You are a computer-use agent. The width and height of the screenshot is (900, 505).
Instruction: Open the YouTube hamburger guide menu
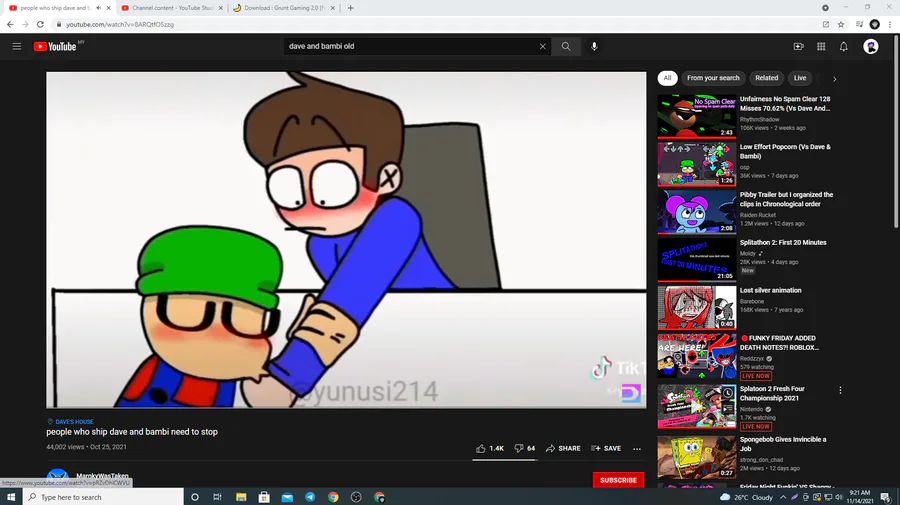[x=17, y=46]
